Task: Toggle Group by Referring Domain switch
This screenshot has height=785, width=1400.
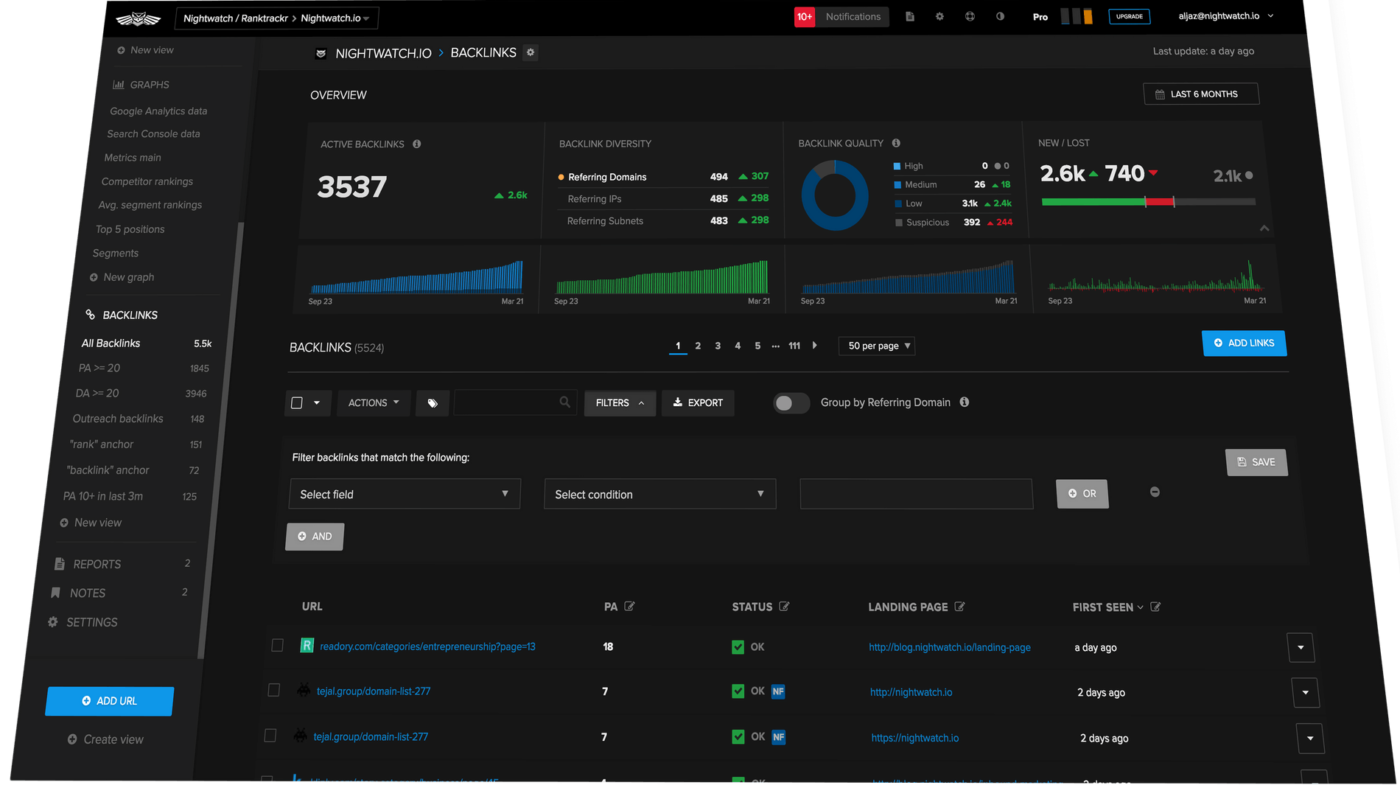Action: point(791,403)
